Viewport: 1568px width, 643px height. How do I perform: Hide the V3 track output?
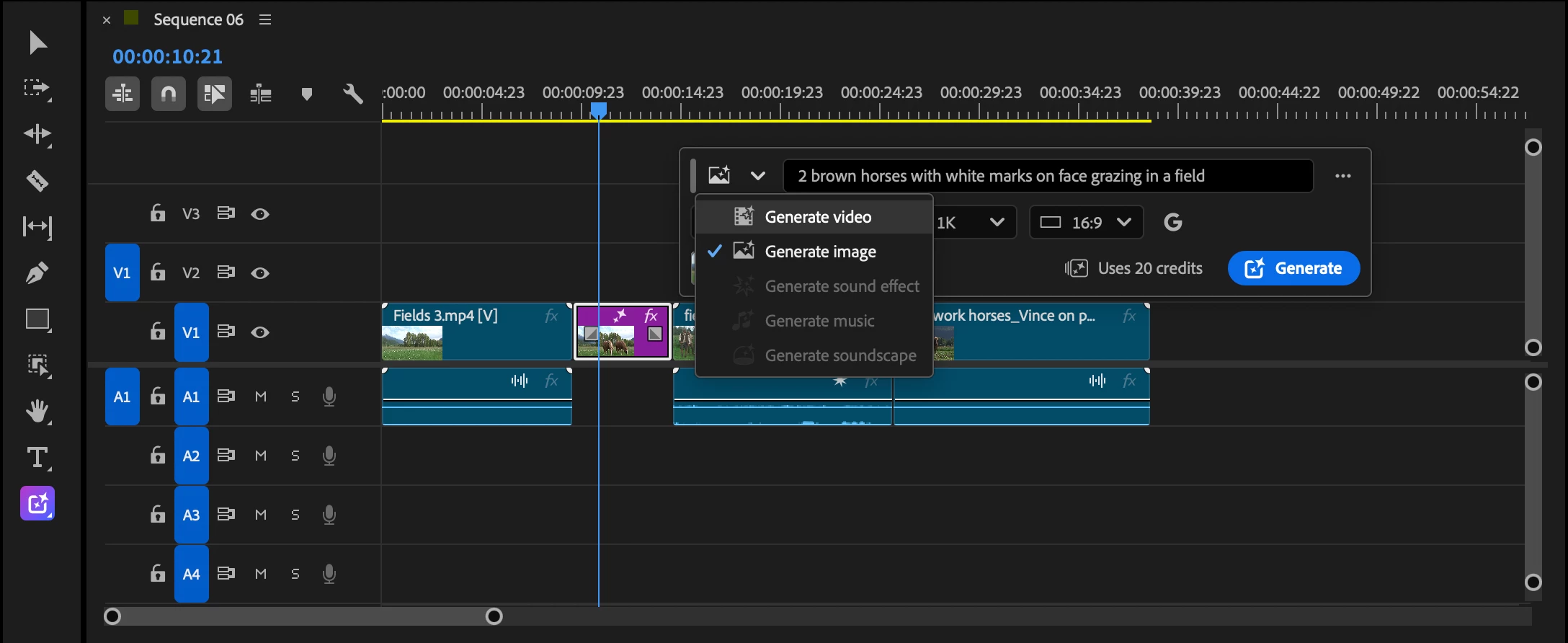(x=260, y=214)
